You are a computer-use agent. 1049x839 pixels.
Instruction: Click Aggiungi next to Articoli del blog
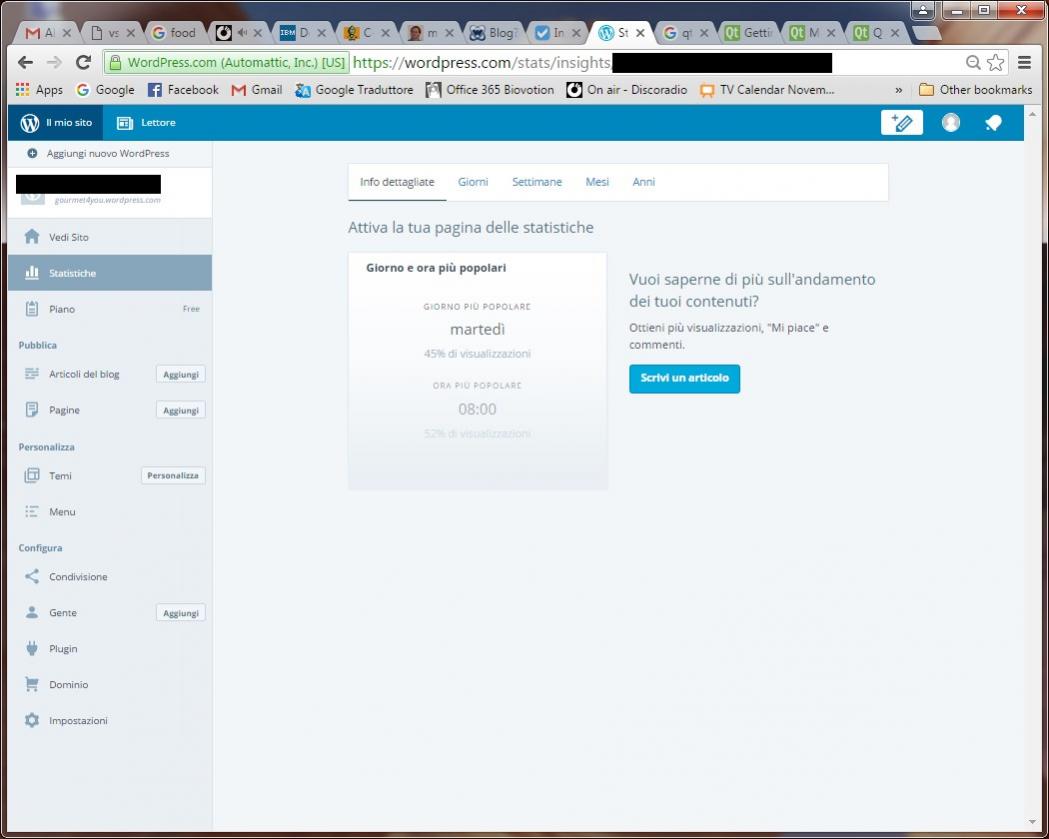tap(181, 374)
